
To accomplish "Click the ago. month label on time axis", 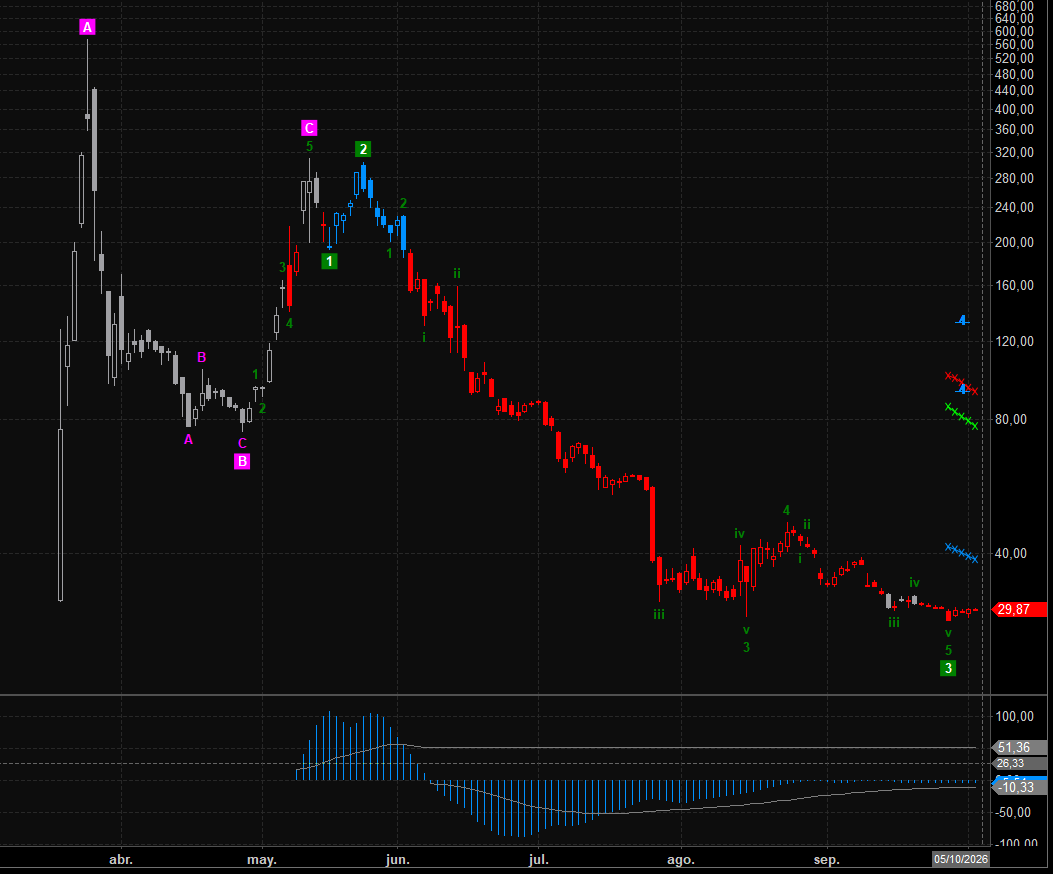I will click(x=681, y=860).
